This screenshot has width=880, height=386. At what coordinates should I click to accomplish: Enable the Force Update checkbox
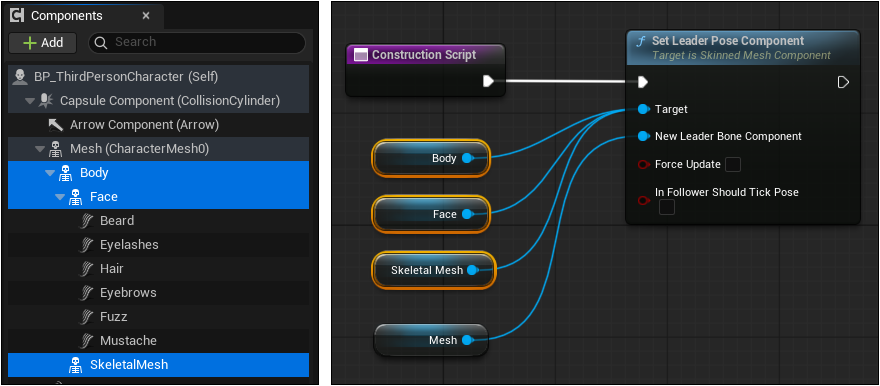(x=733, y=165)
